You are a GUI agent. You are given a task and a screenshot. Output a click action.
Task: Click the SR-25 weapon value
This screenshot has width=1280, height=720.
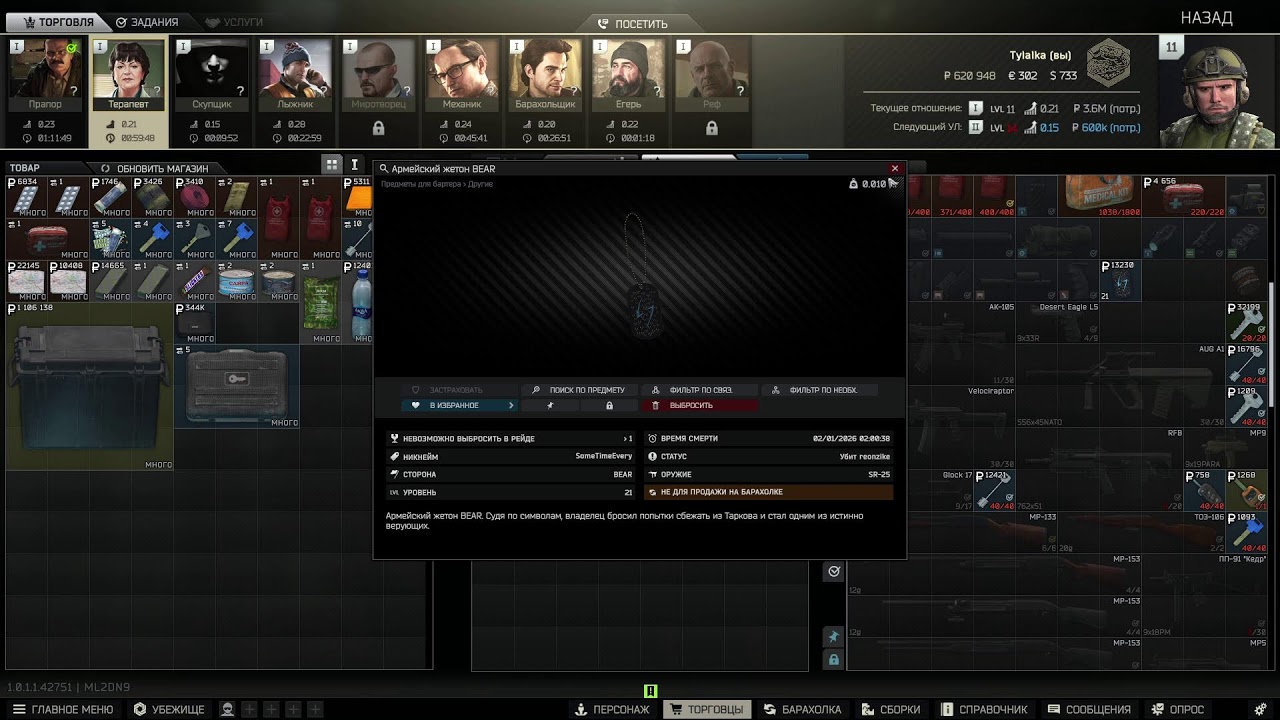coord(879,475)
